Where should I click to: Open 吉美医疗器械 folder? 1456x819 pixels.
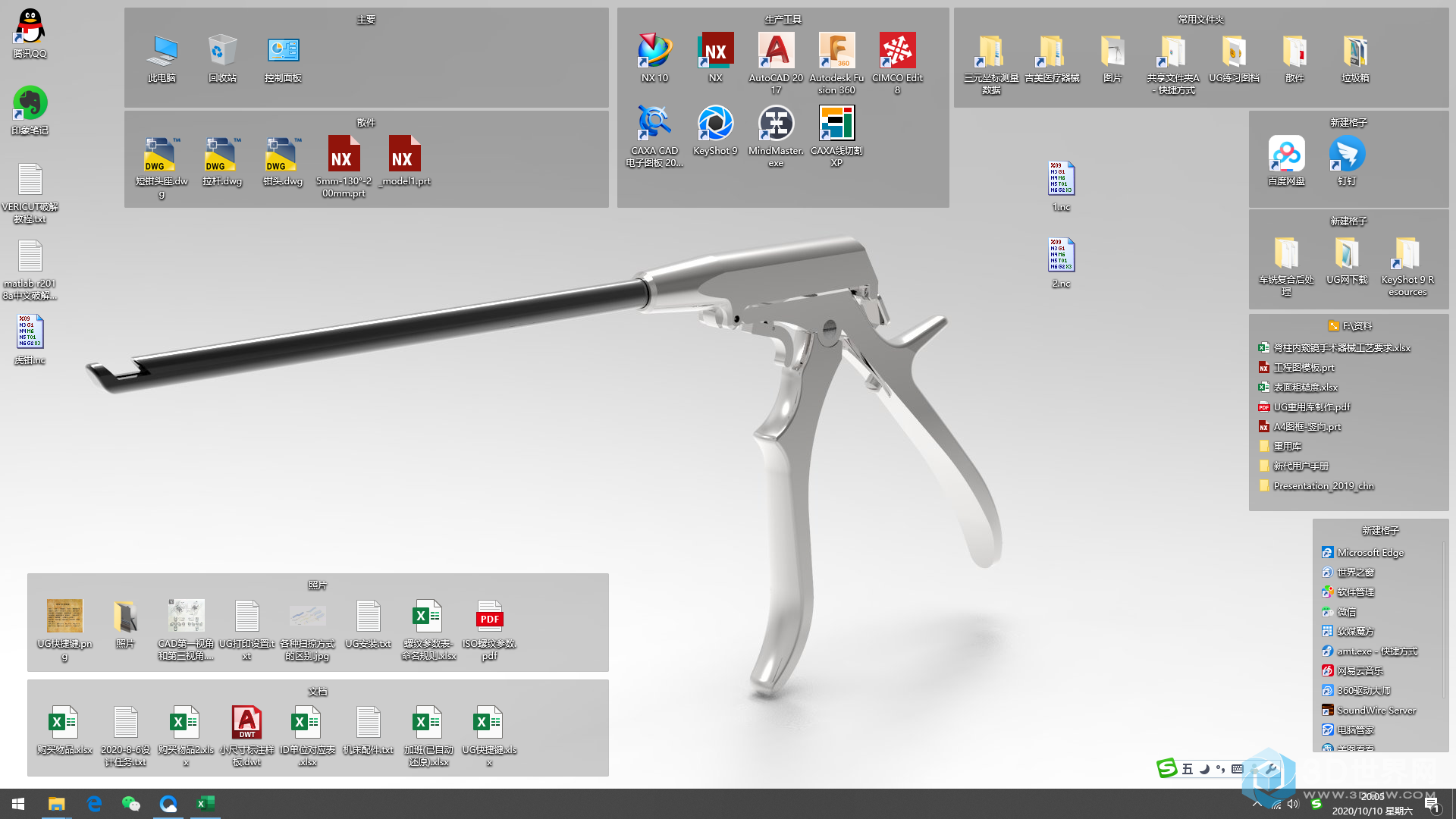tap(1052, 58)
